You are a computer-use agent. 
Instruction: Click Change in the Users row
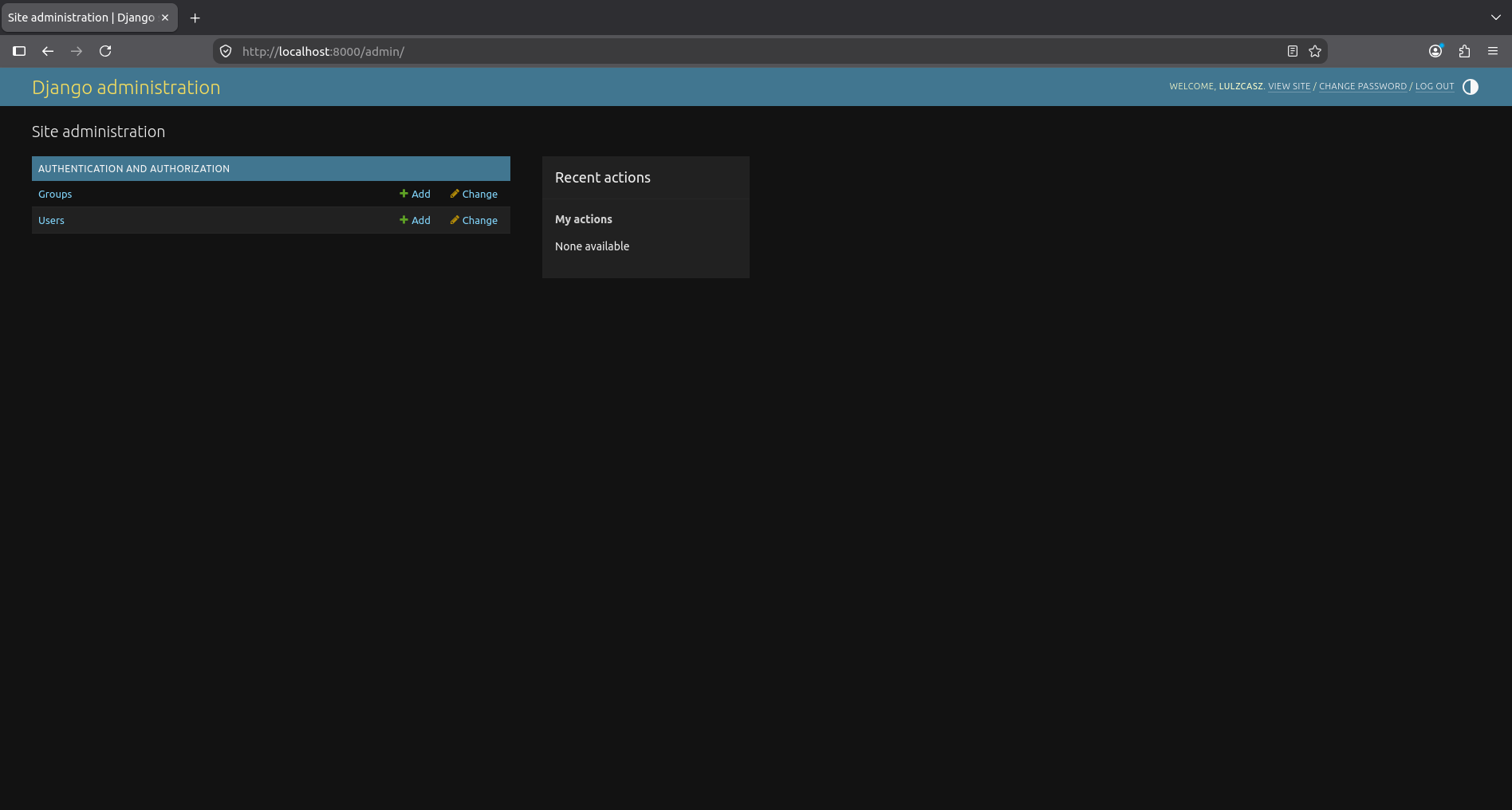tap(474, 220)
